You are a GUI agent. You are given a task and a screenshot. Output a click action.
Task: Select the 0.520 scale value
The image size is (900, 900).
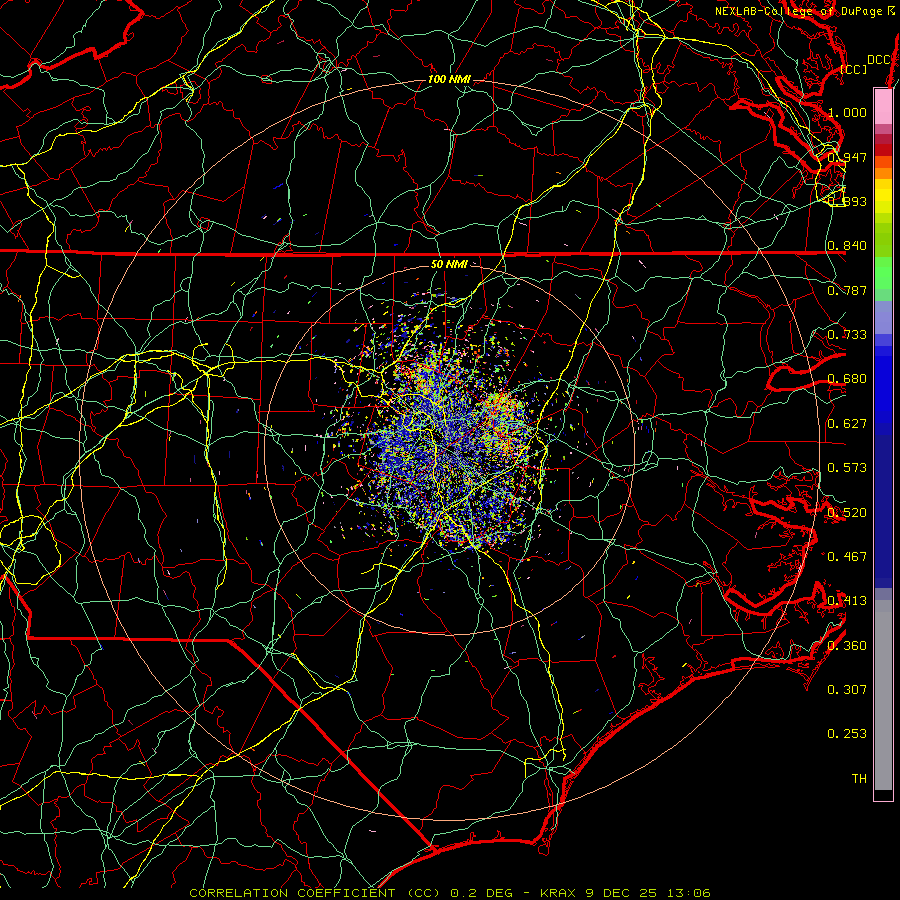coord(847,513)
